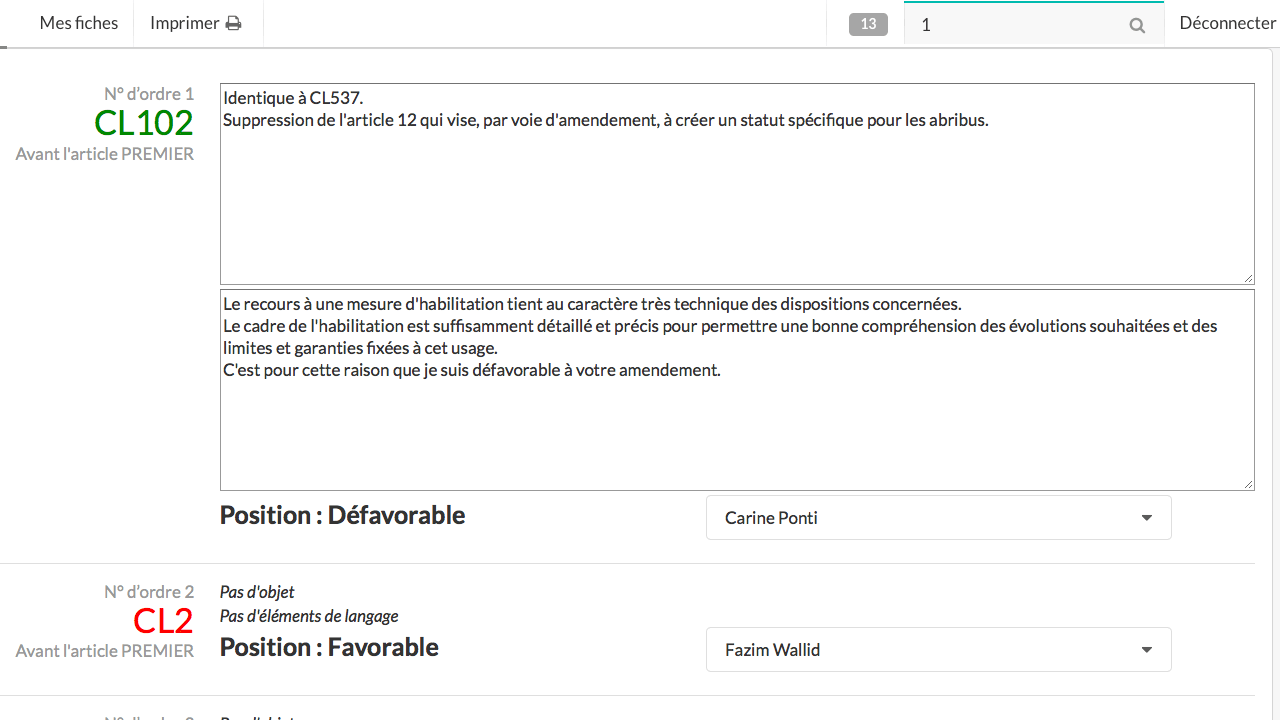Expand the Carine Ponti dropdown
This screenshot has height=720, width=1280.
point(938,518)
